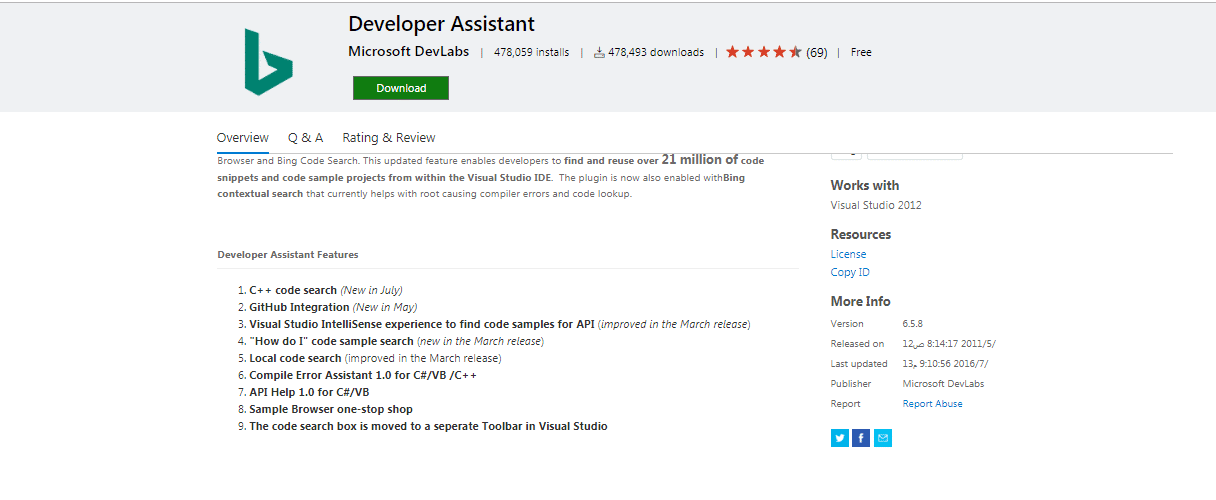Click the Publisher value Microsoft DevLabs

pyautogui.click(x=945, y=384)
